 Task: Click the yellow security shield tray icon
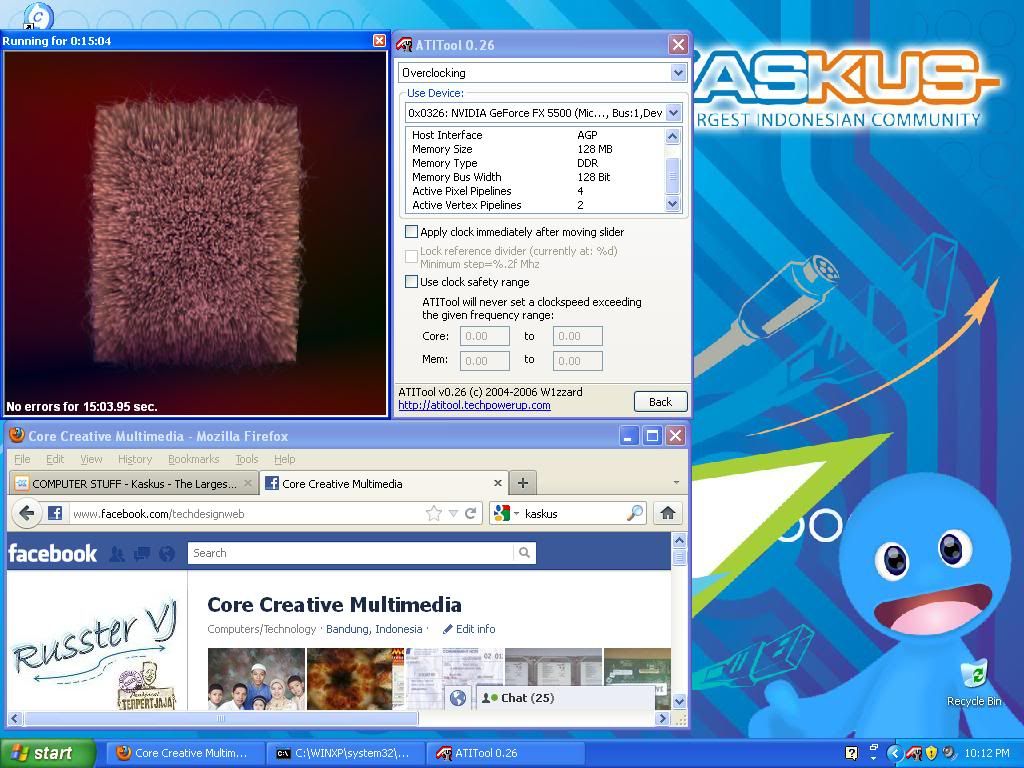point(932,753)
